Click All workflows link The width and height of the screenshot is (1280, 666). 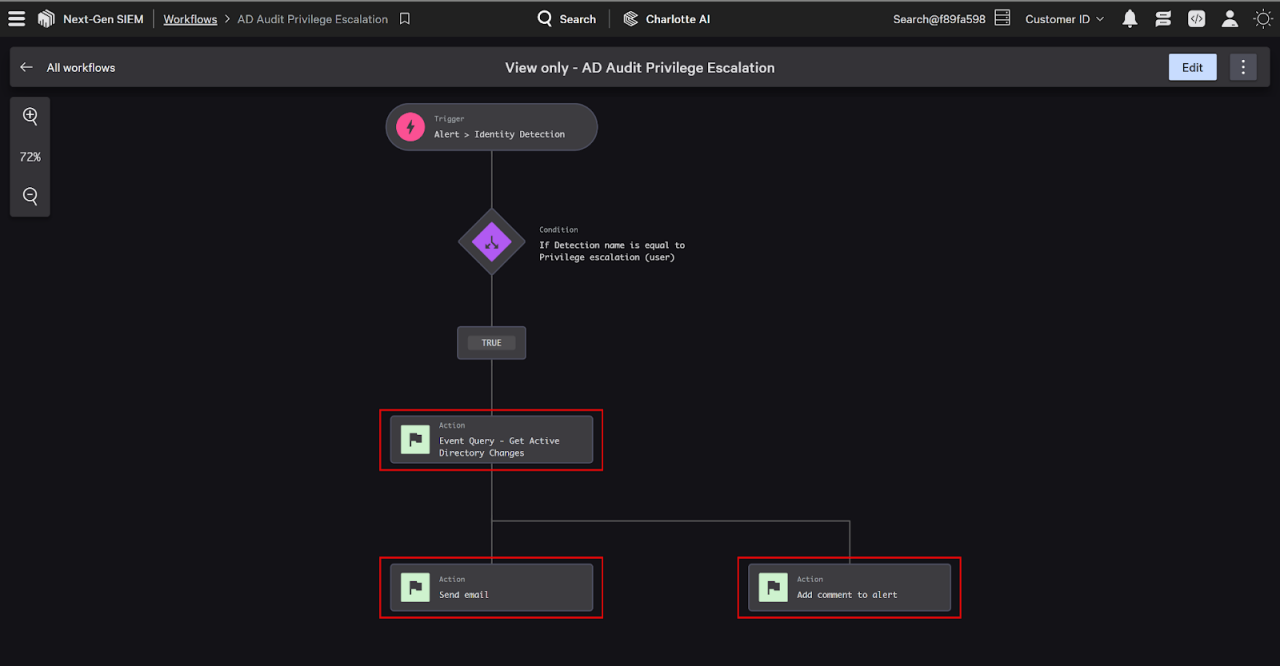(81, 68)
